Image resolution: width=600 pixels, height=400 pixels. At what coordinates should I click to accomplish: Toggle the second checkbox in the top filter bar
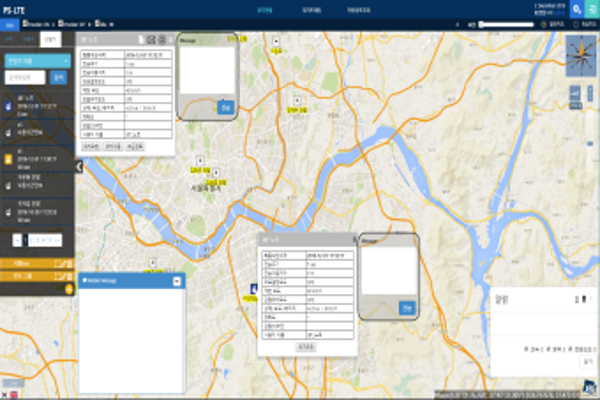[x=60, y=23]
